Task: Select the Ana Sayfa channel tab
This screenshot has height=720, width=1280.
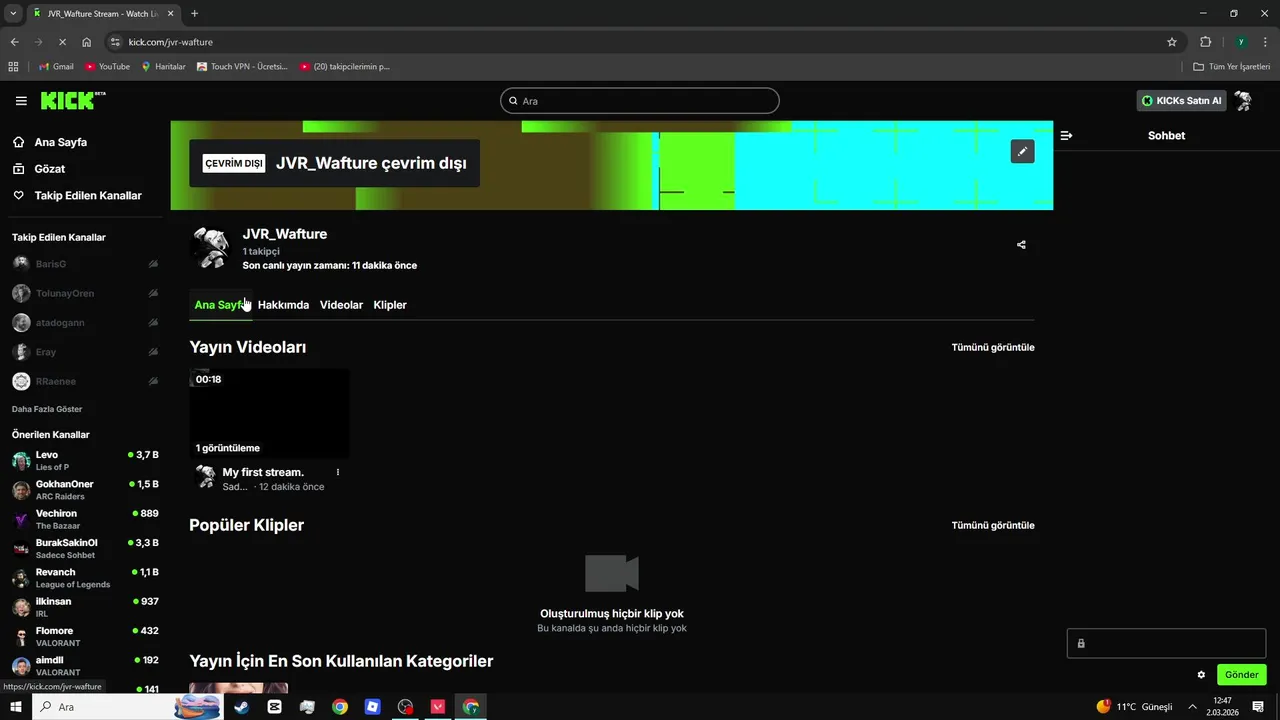Action: (219, 305)
